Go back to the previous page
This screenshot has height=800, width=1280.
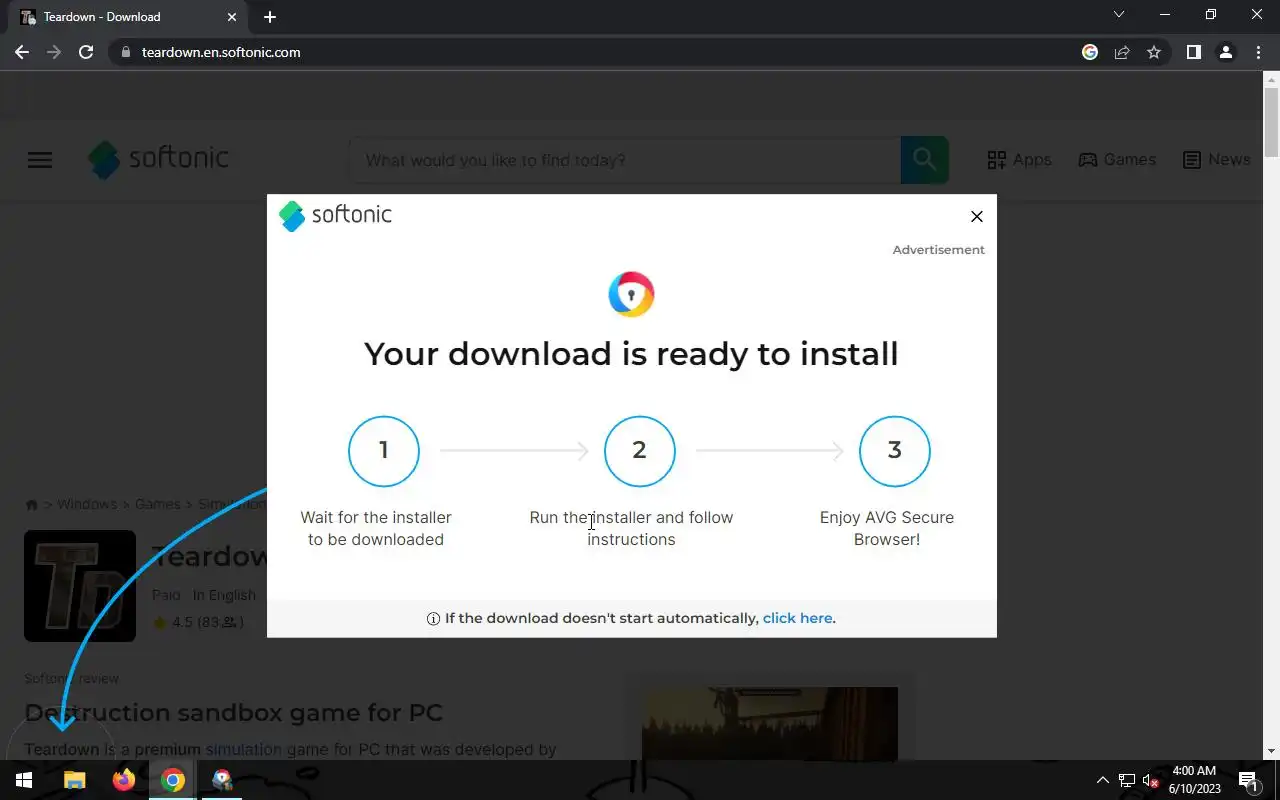(22, 52)
